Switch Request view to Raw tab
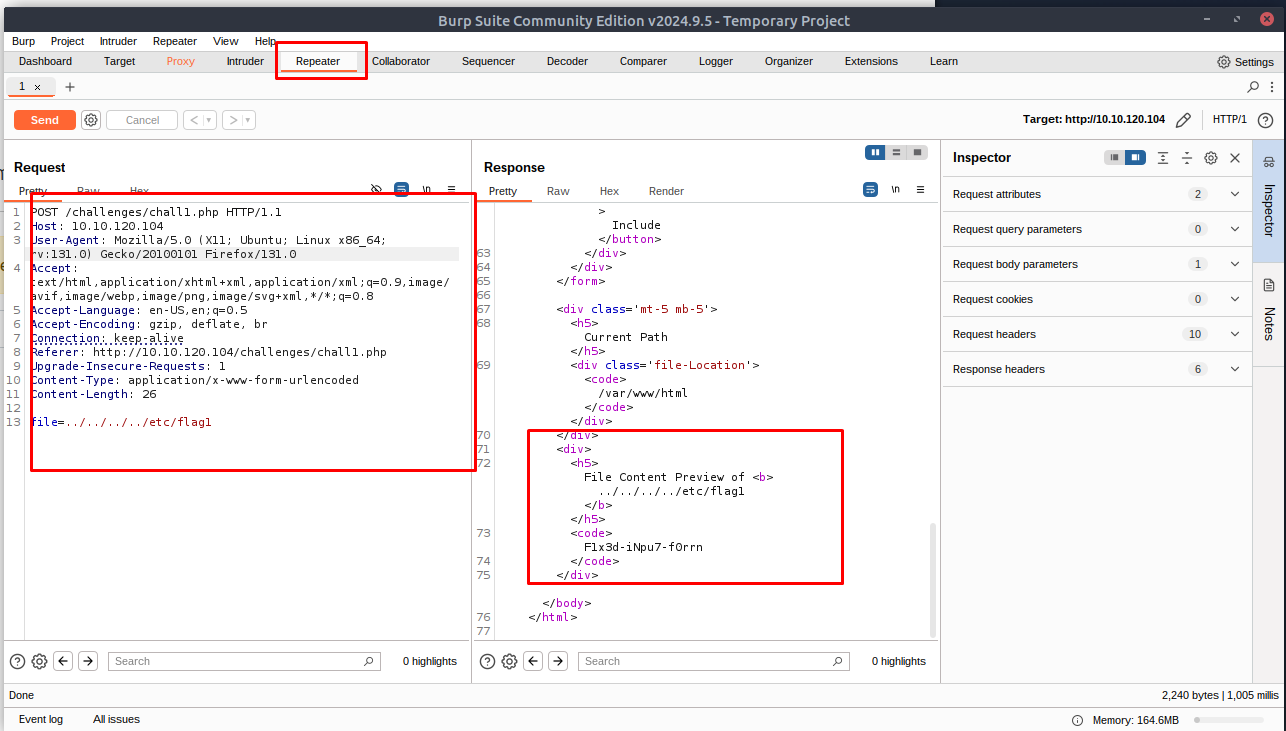Viewport: 1286px width, 731px height. (x=88, y=191)
